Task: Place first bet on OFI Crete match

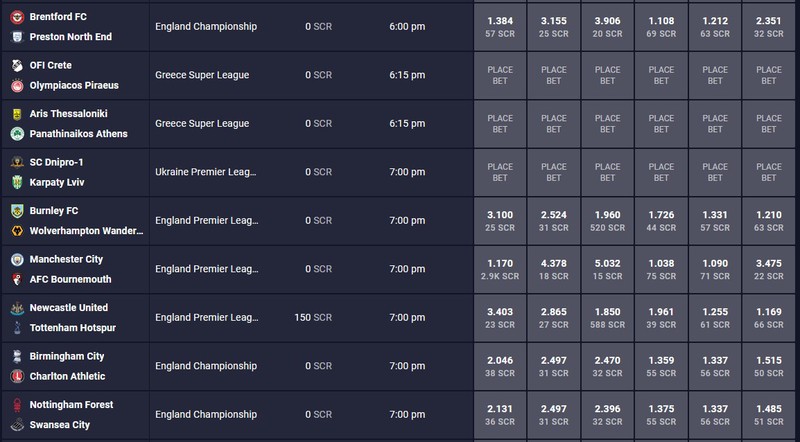Action: (x=500, y=76)
